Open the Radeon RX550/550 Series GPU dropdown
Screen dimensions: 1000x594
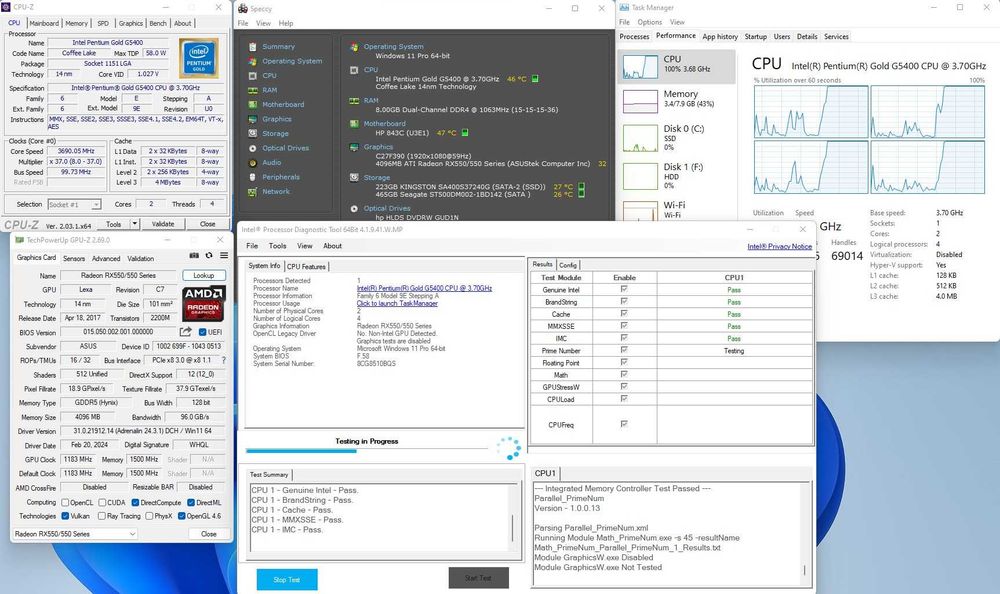75,534
